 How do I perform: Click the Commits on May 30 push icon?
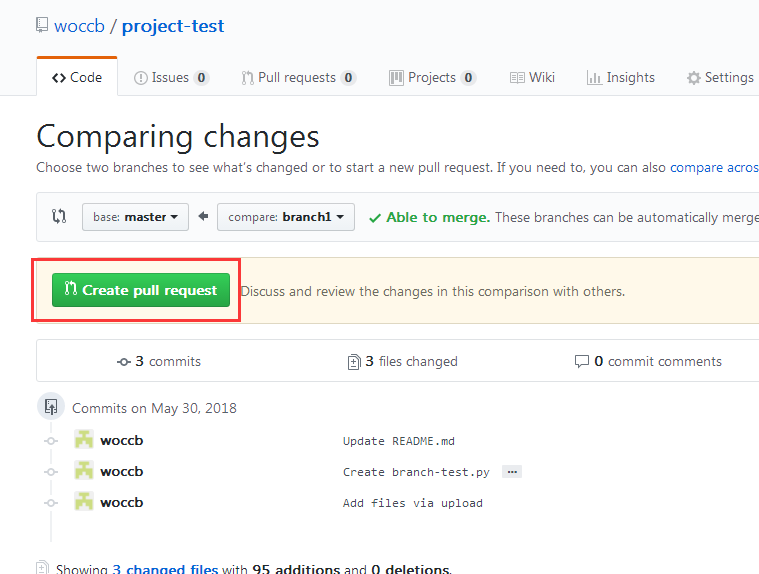click(51, 407)
